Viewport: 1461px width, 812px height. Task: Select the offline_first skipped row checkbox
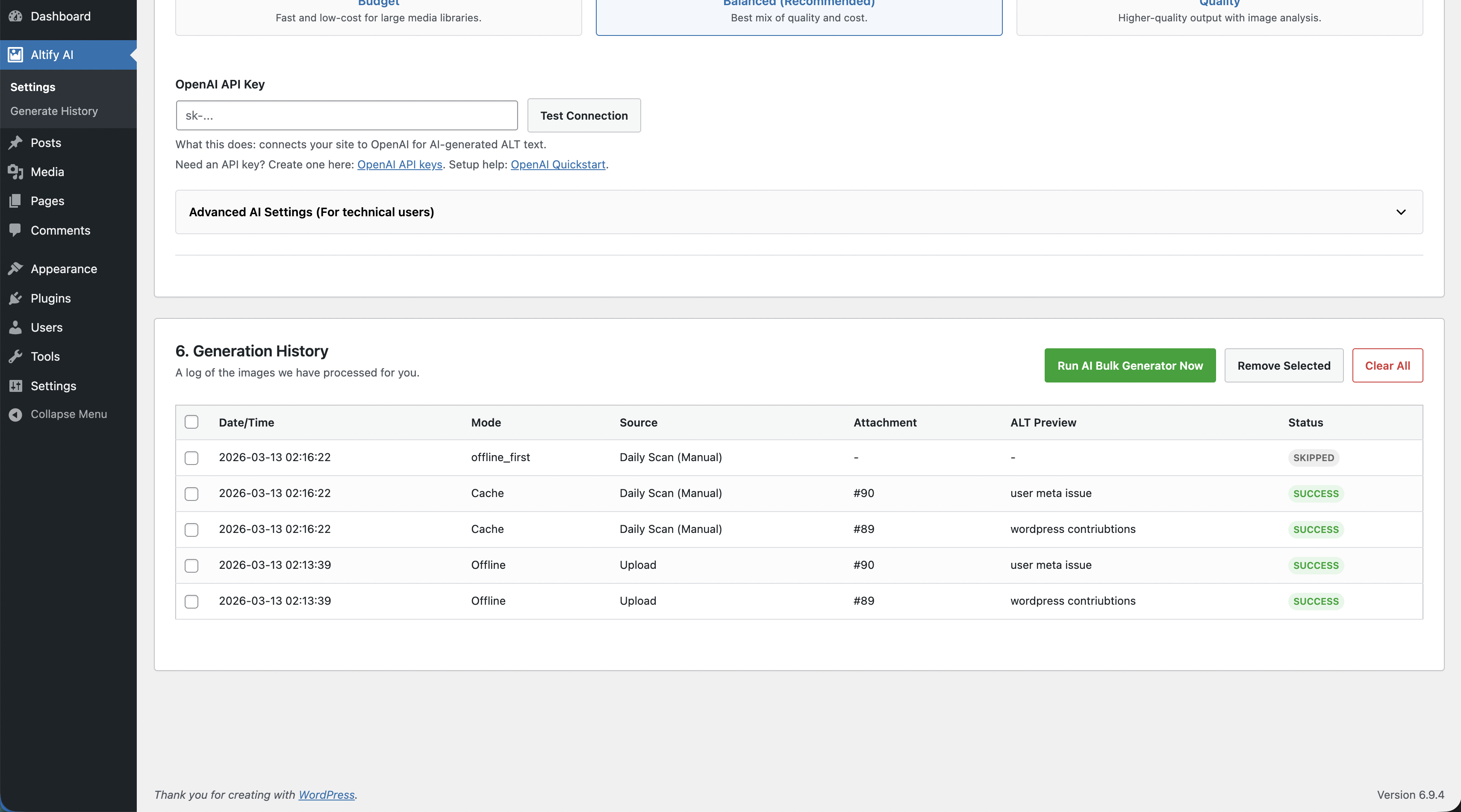point(191,458)
